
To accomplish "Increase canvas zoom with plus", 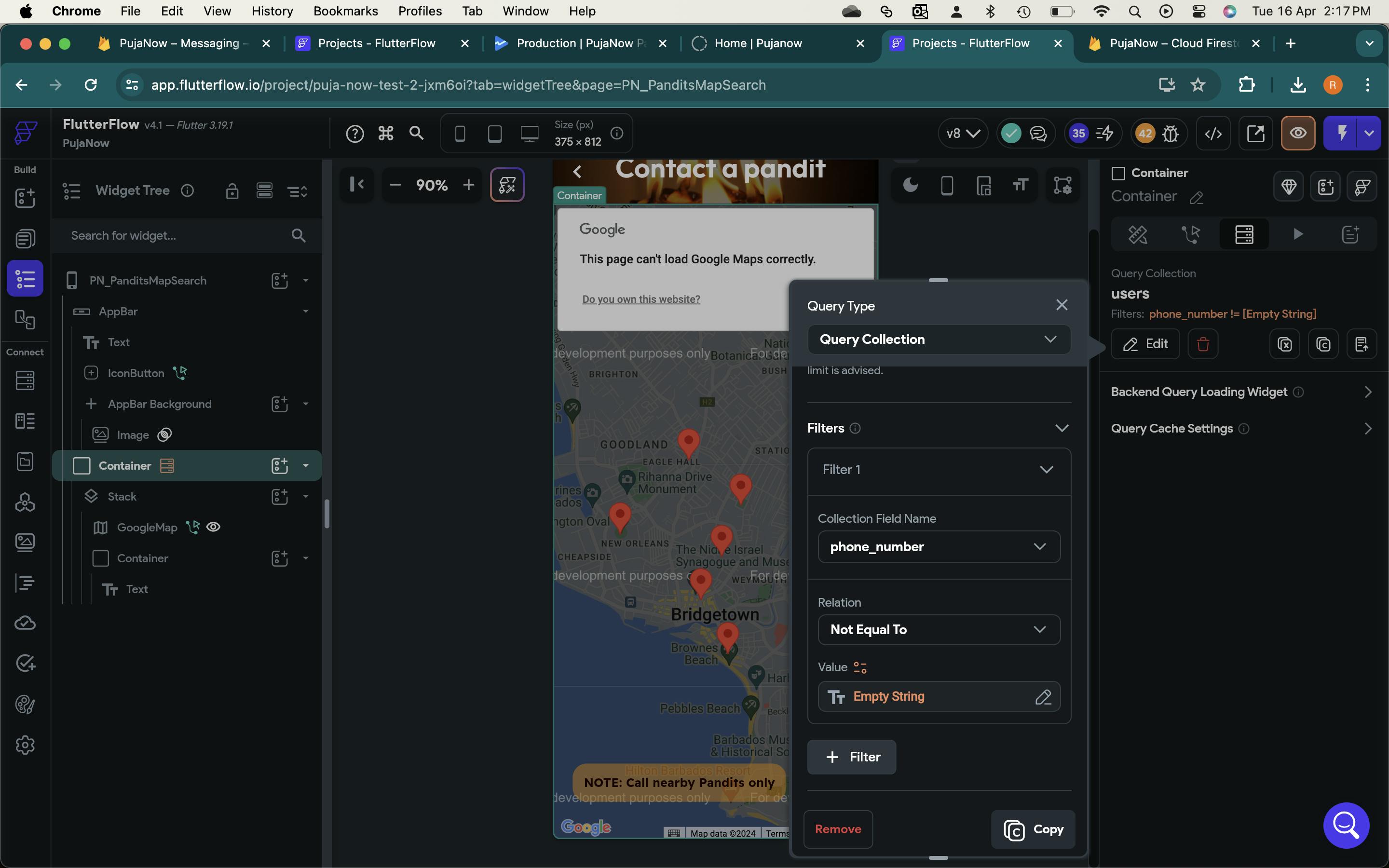I will pyautogui.click(x=468, y=185).
